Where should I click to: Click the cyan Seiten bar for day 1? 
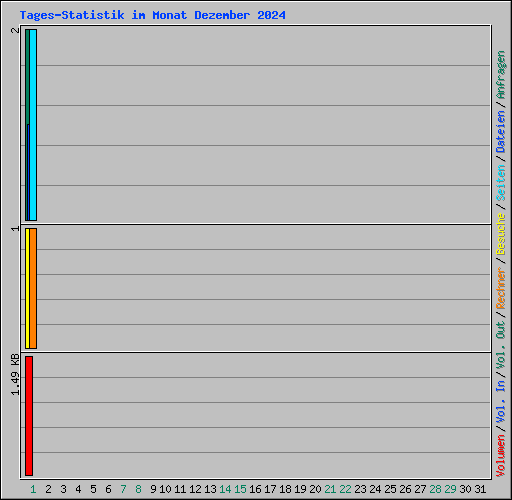tap(33, 125)
